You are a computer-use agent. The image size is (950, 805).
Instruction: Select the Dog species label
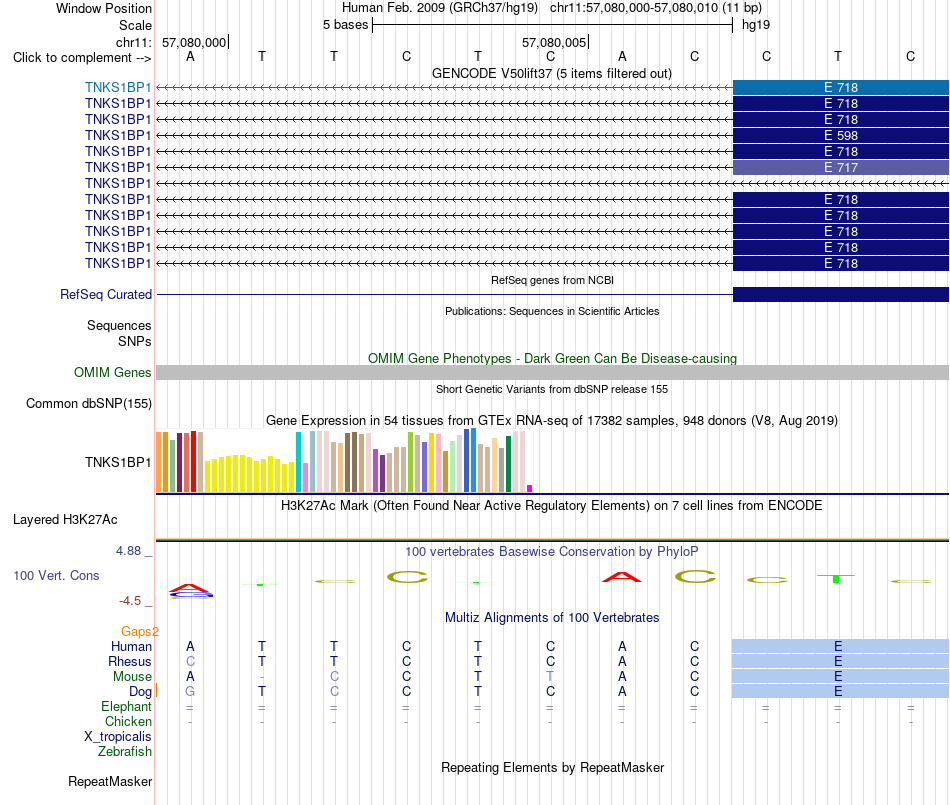click(140, 692)
